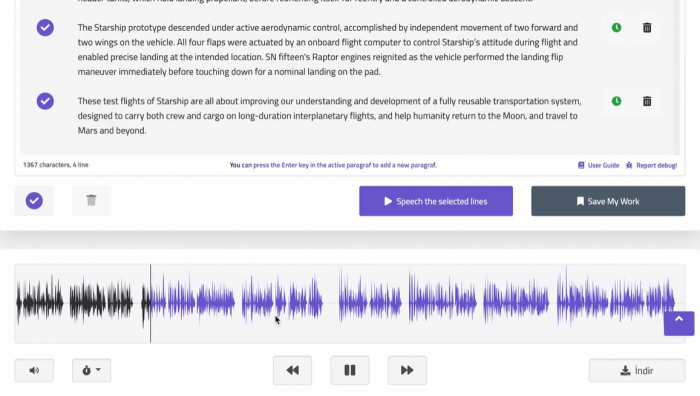Pause the audio playback
Image resolution: width=700 pixels, height=396 pixels.
pos(350,370)
